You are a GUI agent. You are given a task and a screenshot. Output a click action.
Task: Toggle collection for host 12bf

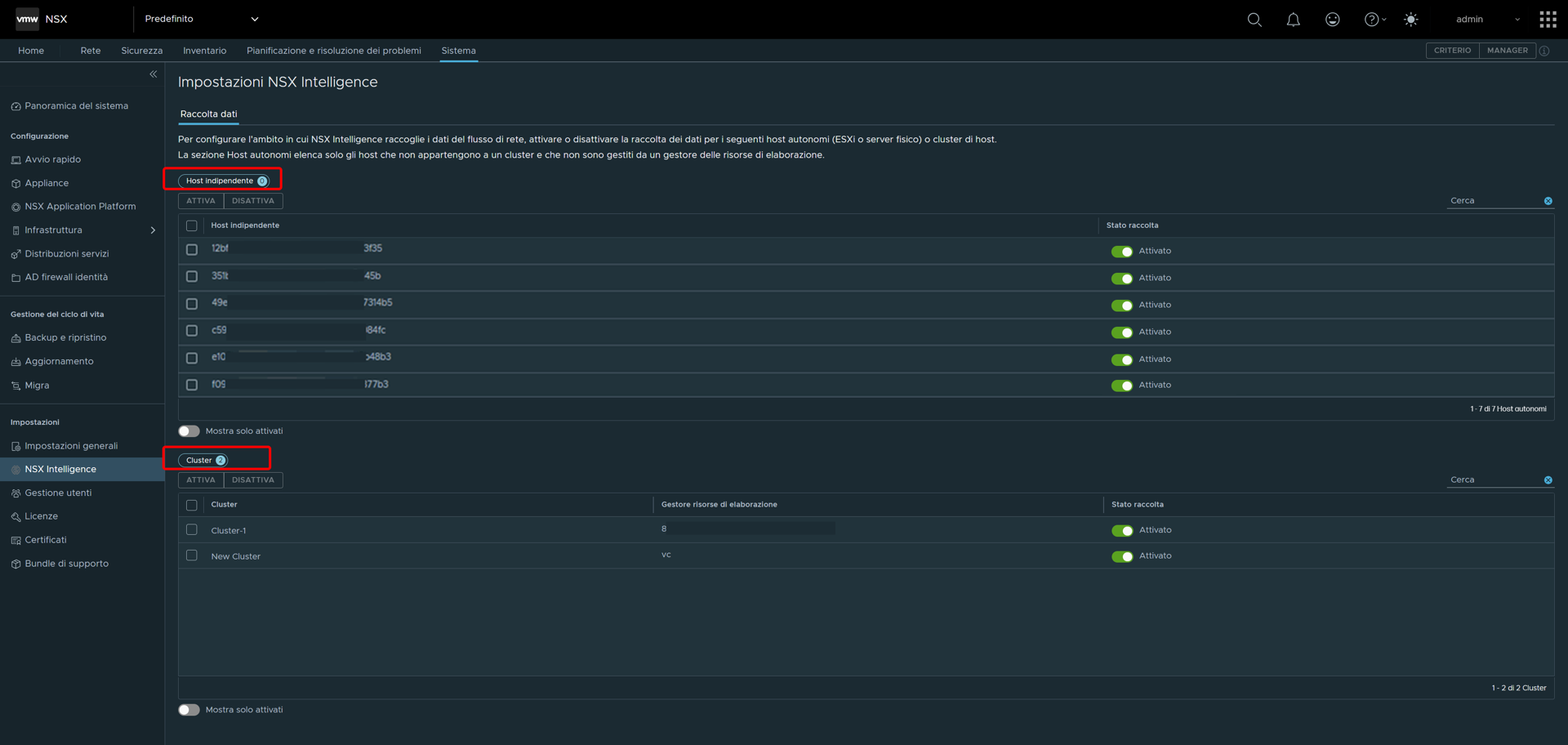coord(1121,252)
